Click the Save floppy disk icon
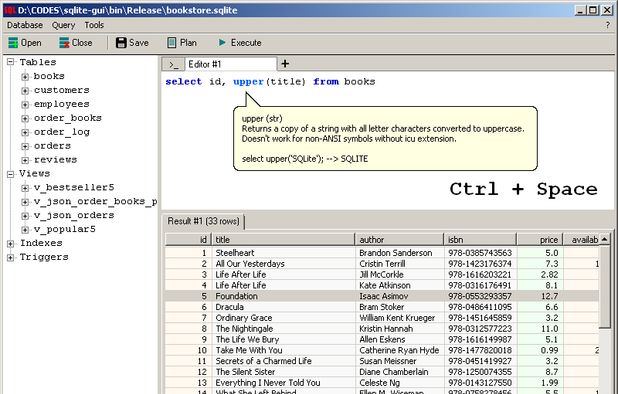618x394 pixels. (x=121, y=43)
